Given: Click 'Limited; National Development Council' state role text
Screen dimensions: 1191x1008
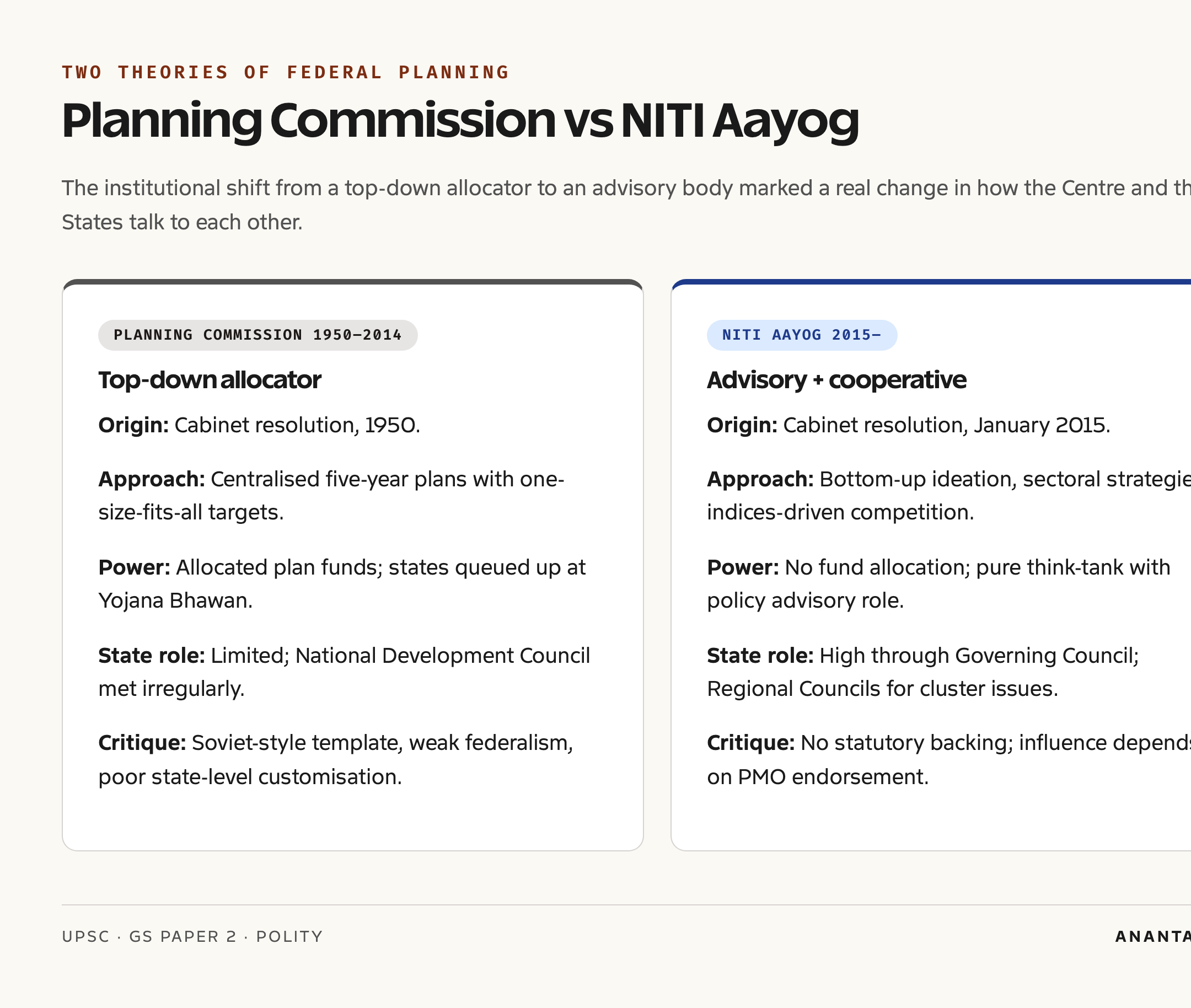Looking at the screenshot, I should click(x=345, y=672).
